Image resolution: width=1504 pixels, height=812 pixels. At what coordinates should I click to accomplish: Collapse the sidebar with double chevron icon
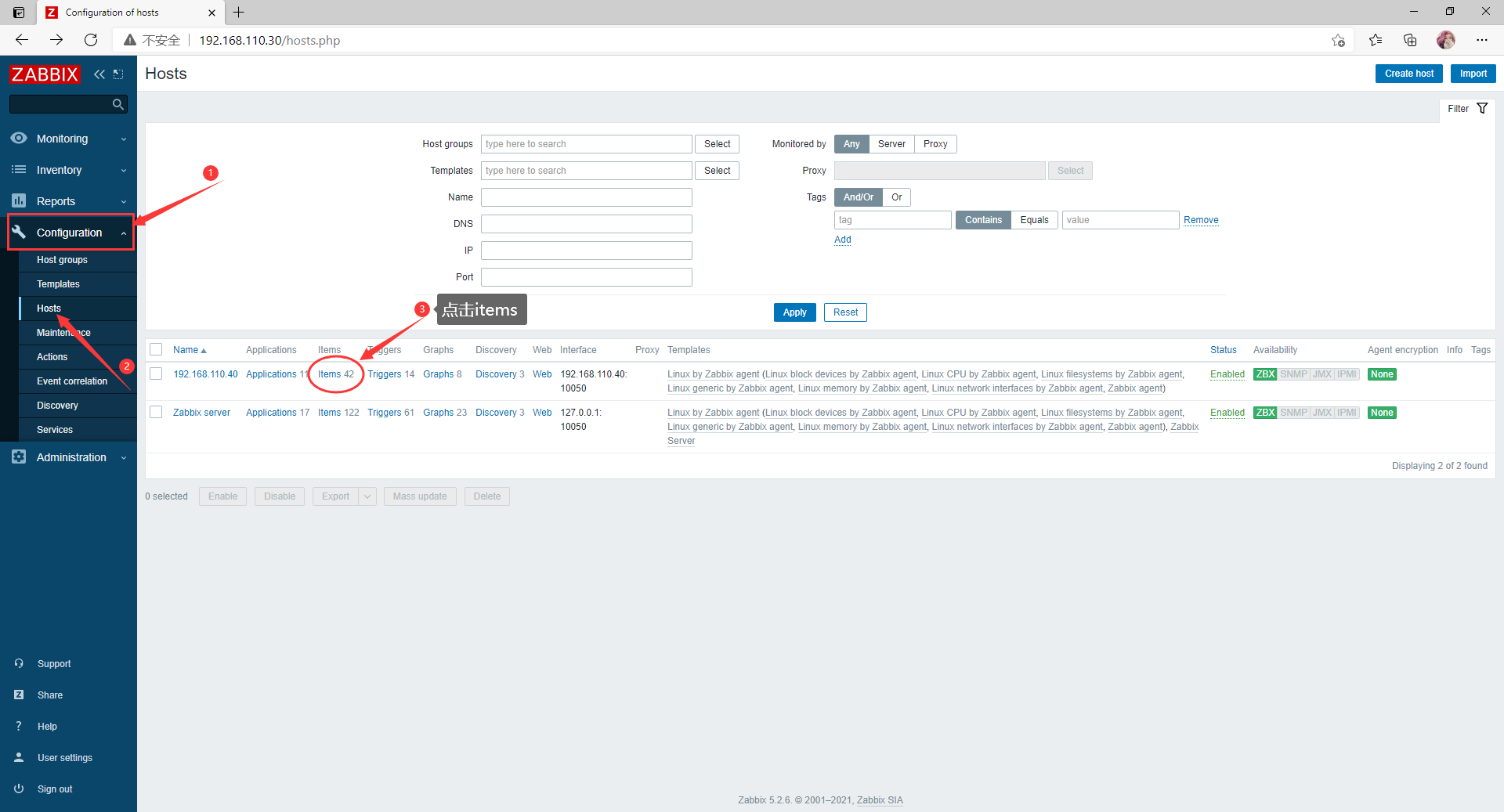pyautogui.click(x=99, y=74)
